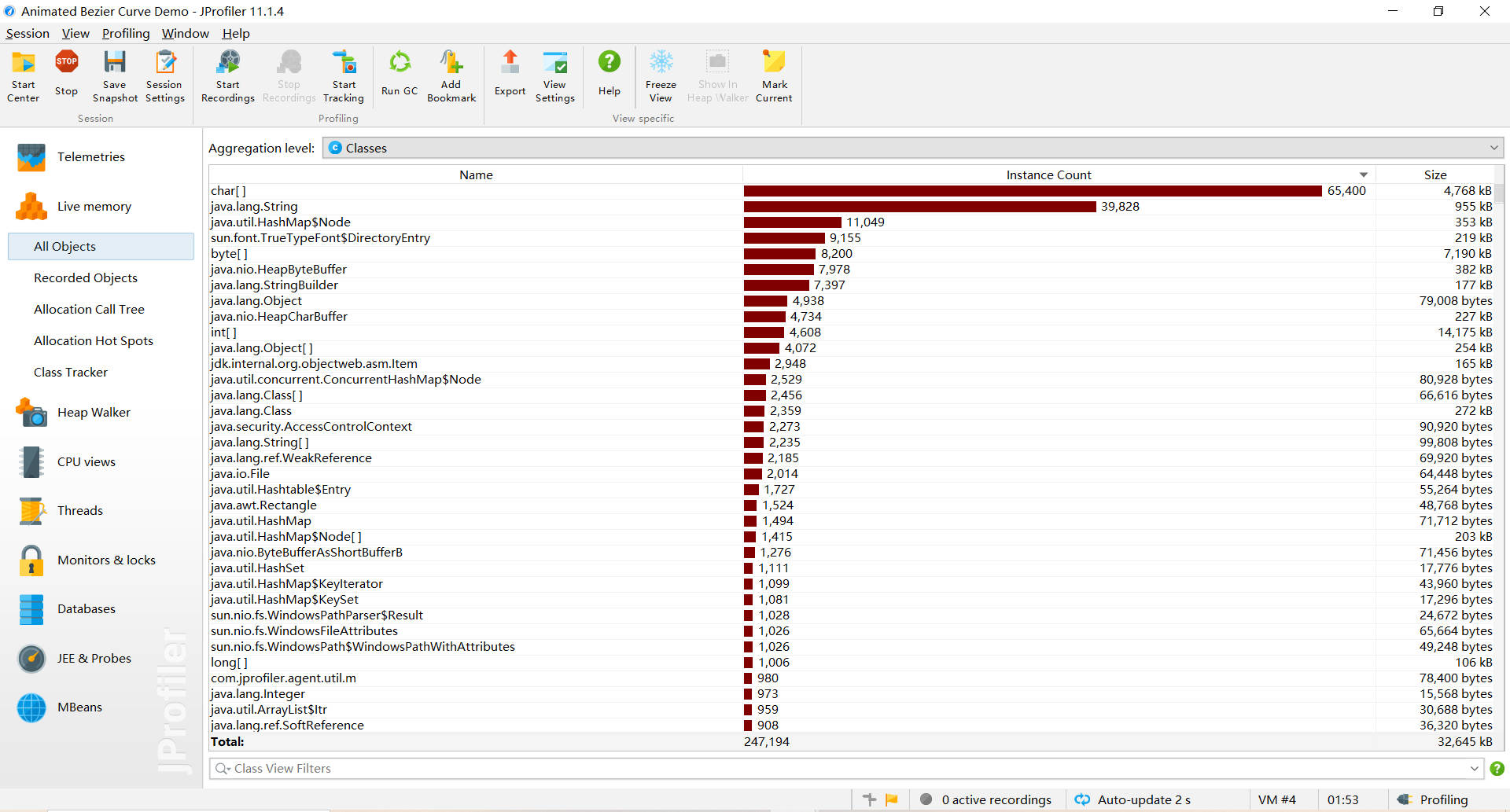
Task: Select All Objects view
Action: click(x=101, y=246)
